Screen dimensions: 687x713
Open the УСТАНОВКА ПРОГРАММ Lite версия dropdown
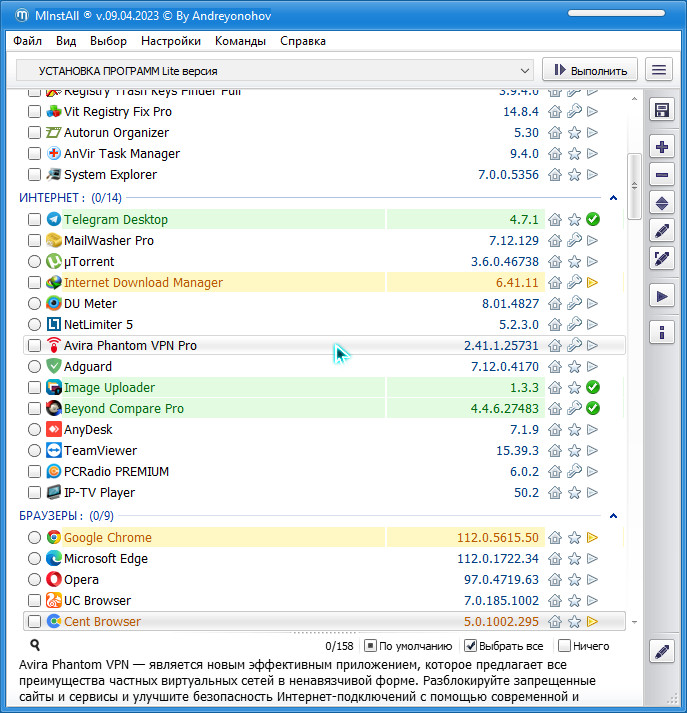(275, 71)
